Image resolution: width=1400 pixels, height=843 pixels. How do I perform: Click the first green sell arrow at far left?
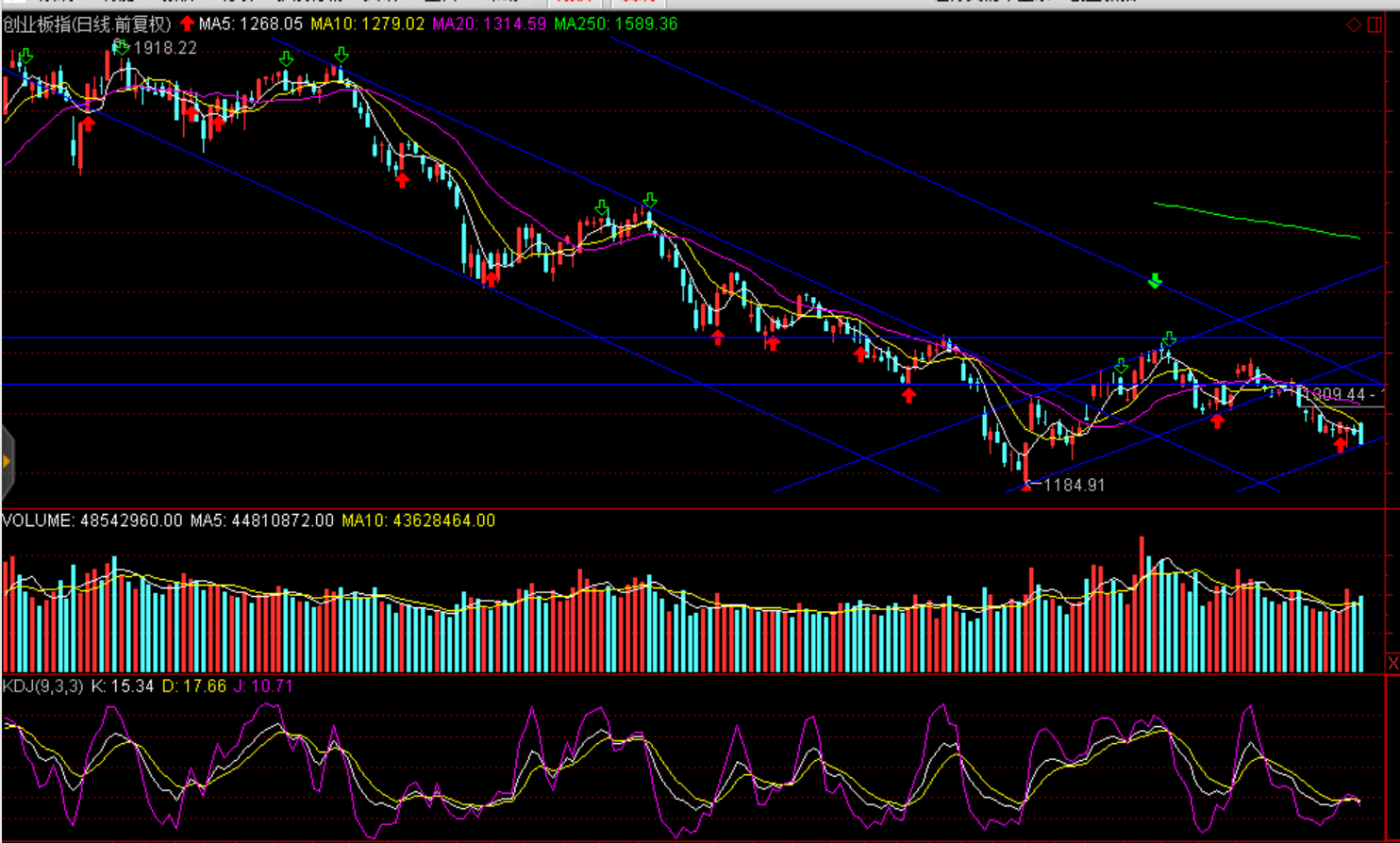25,58
